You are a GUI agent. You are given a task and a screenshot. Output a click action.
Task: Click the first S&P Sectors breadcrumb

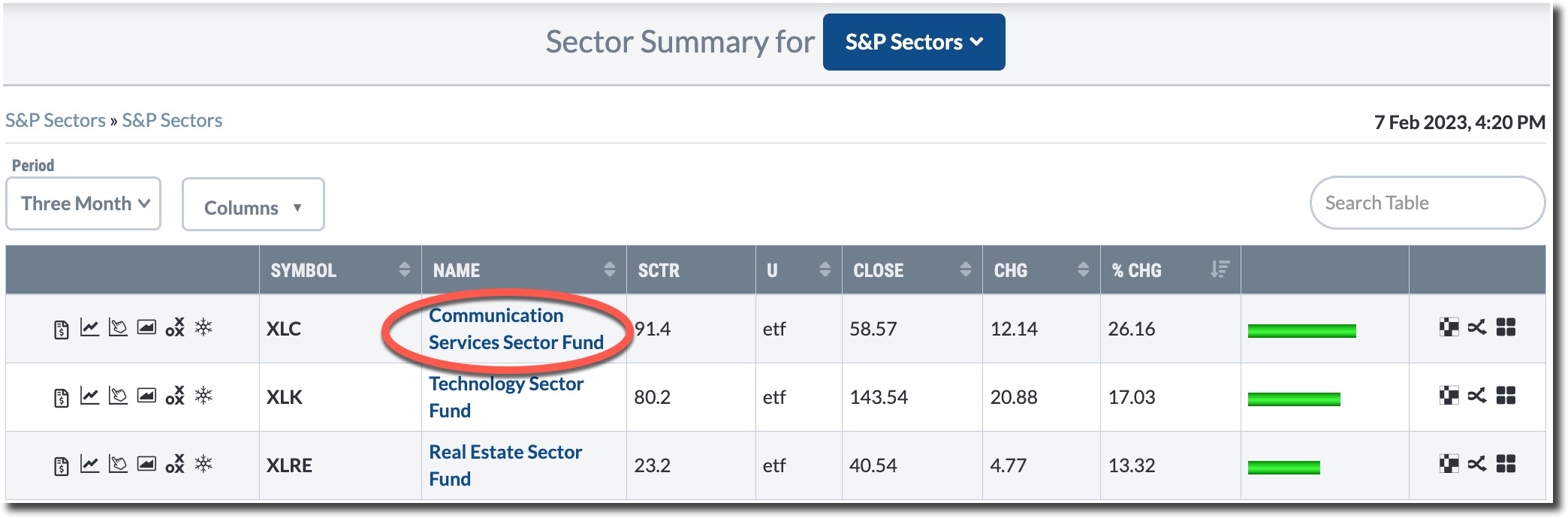tap(56, 121)
